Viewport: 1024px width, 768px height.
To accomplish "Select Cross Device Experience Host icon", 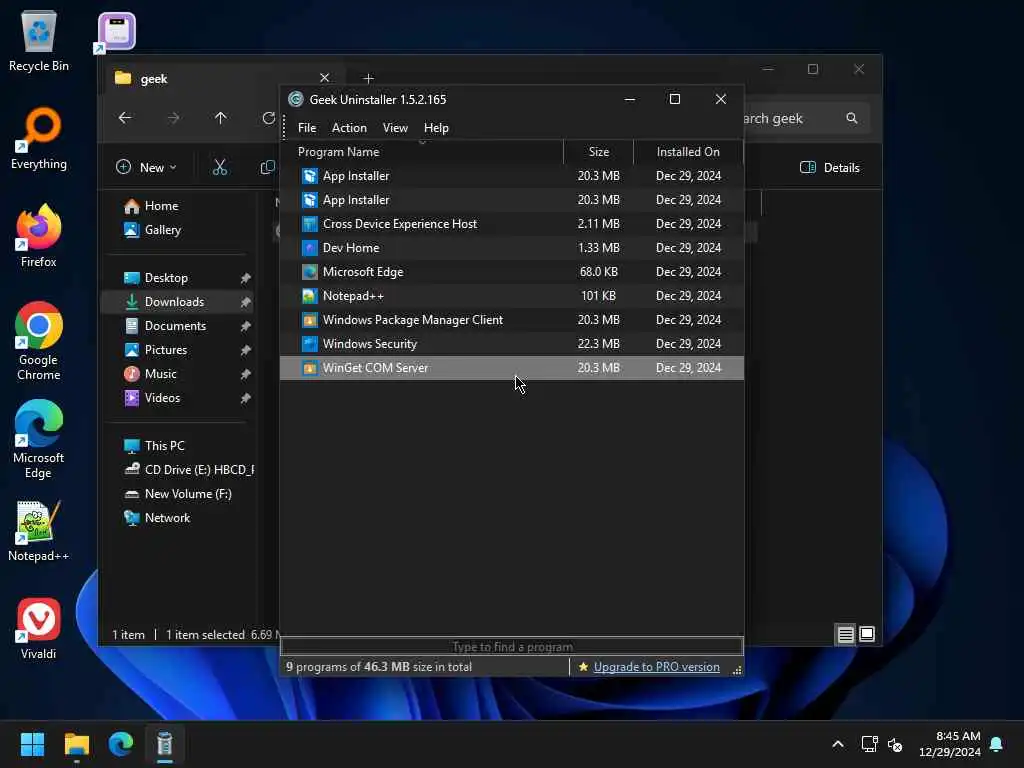I will [310, 224].
